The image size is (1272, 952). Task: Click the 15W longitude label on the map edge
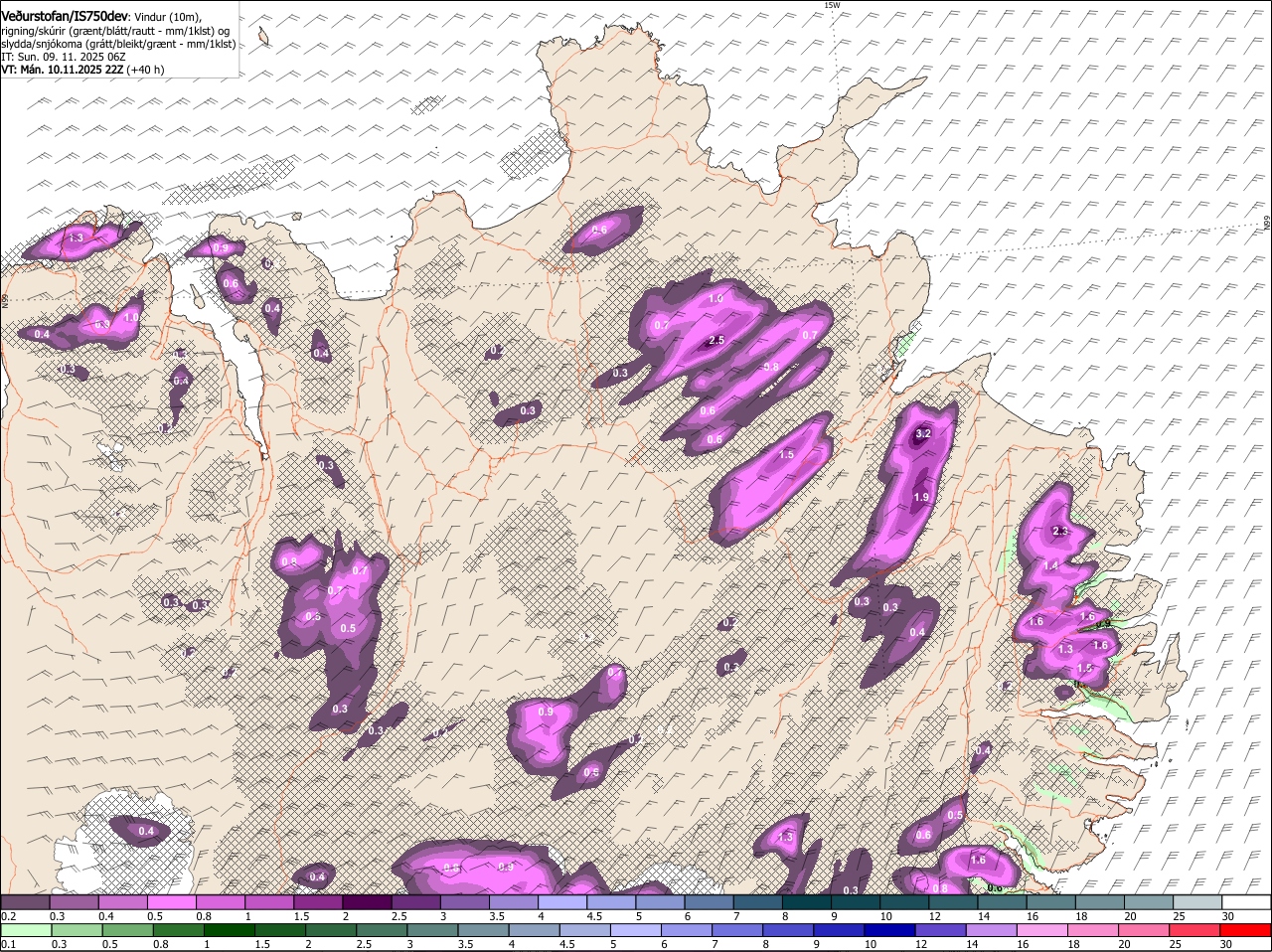(x=832, y=5)
